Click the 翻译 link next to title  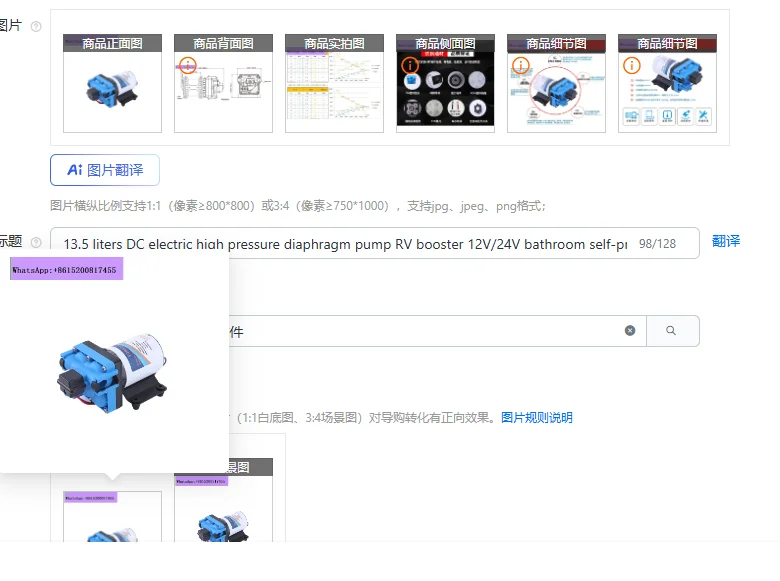[x=725, y=242]
